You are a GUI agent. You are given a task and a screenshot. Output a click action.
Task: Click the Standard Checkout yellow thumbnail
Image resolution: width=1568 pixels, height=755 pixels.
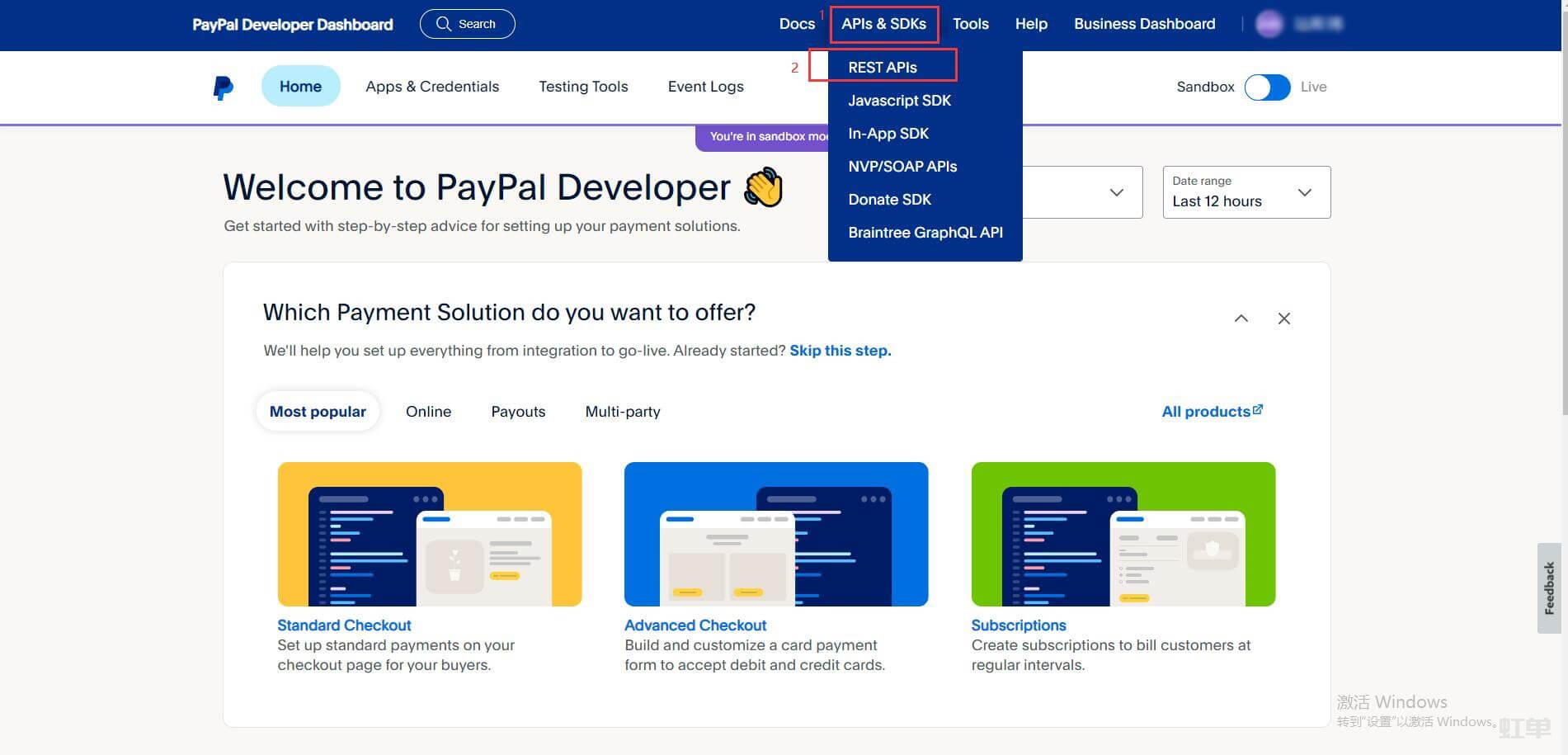click(x=430, y=534)
